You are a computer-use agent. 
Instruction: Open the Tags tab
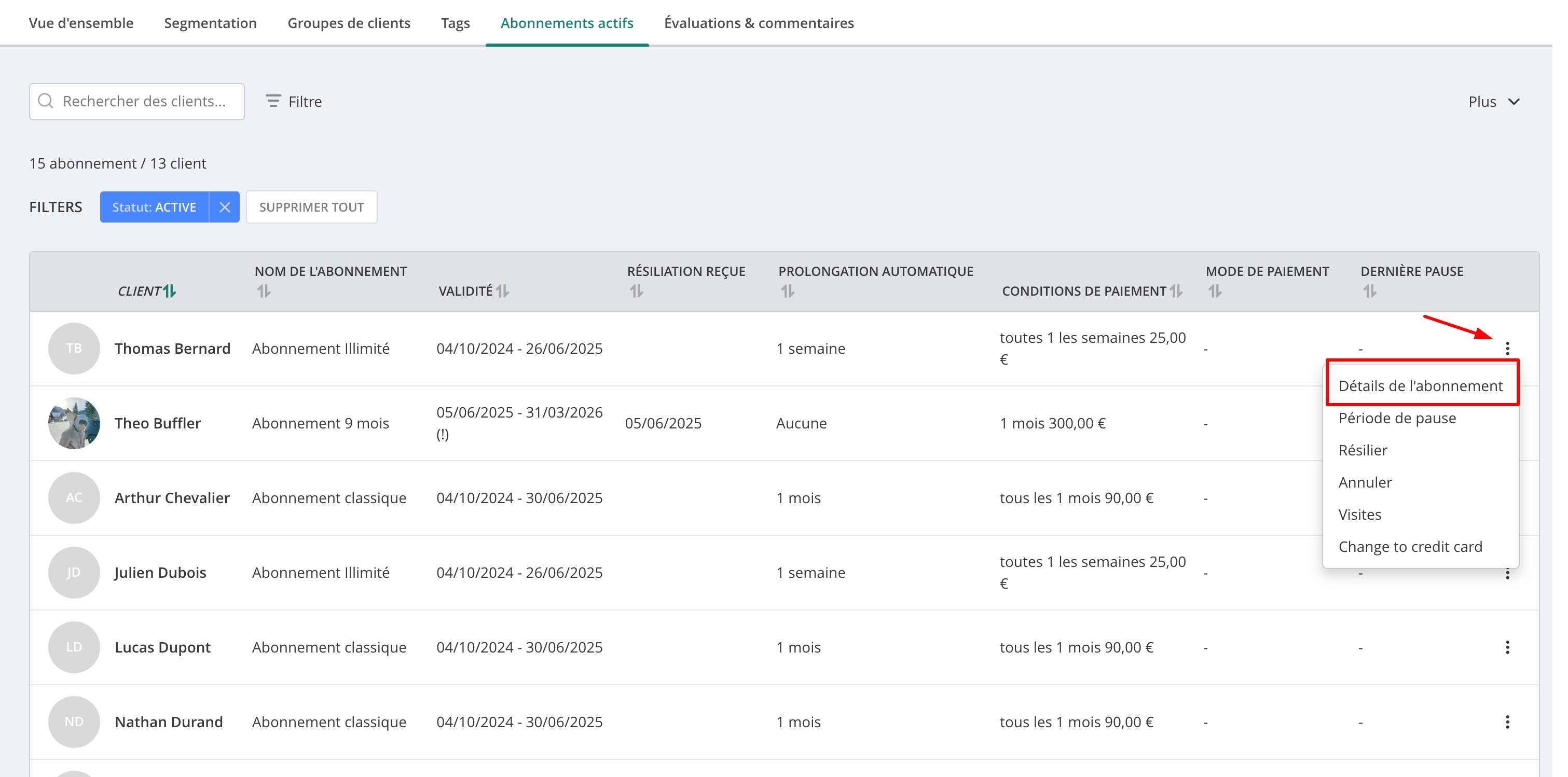pos(456,23)
